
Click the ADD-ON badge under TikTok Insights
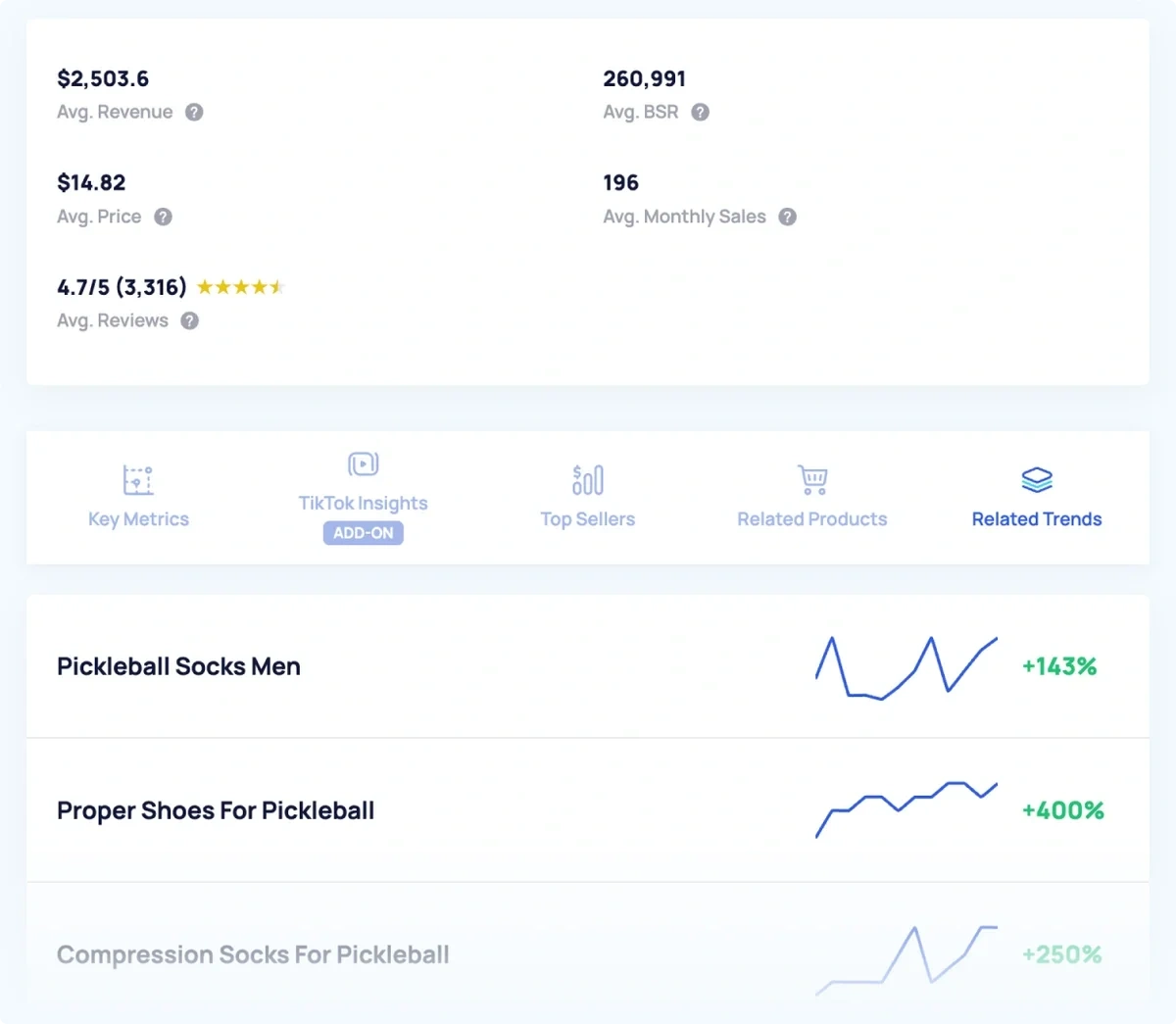click(x=363, y=532)
